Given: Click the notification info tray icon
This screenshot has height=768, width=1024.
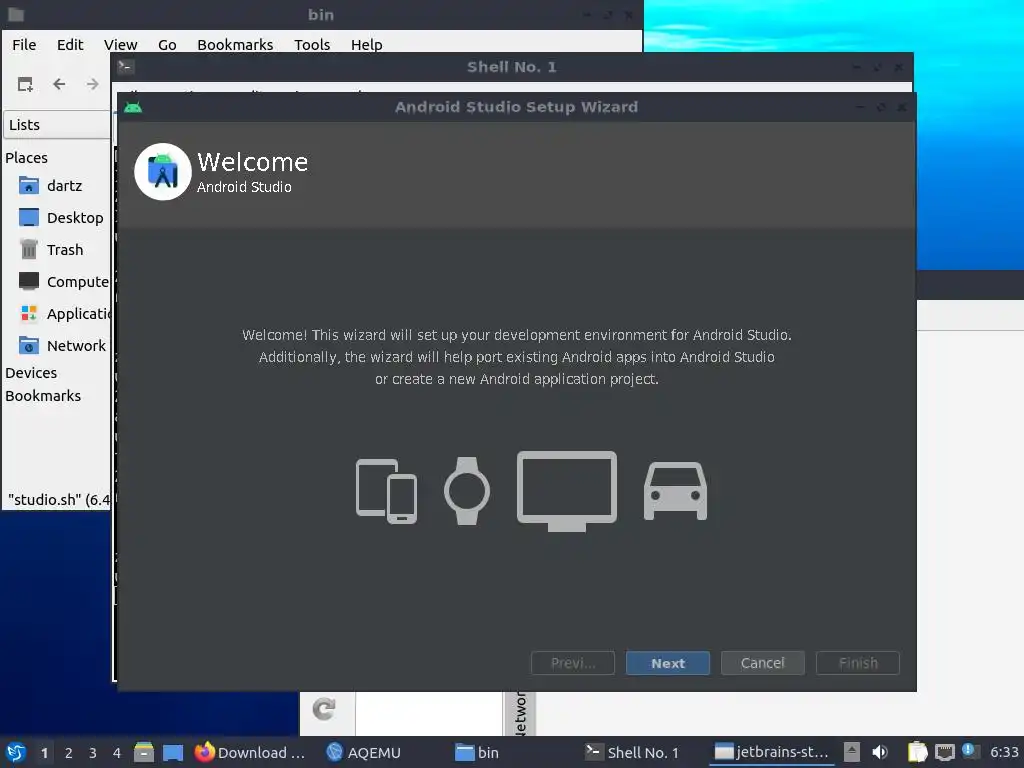Looking at the screenshot, I should (970, 751).
